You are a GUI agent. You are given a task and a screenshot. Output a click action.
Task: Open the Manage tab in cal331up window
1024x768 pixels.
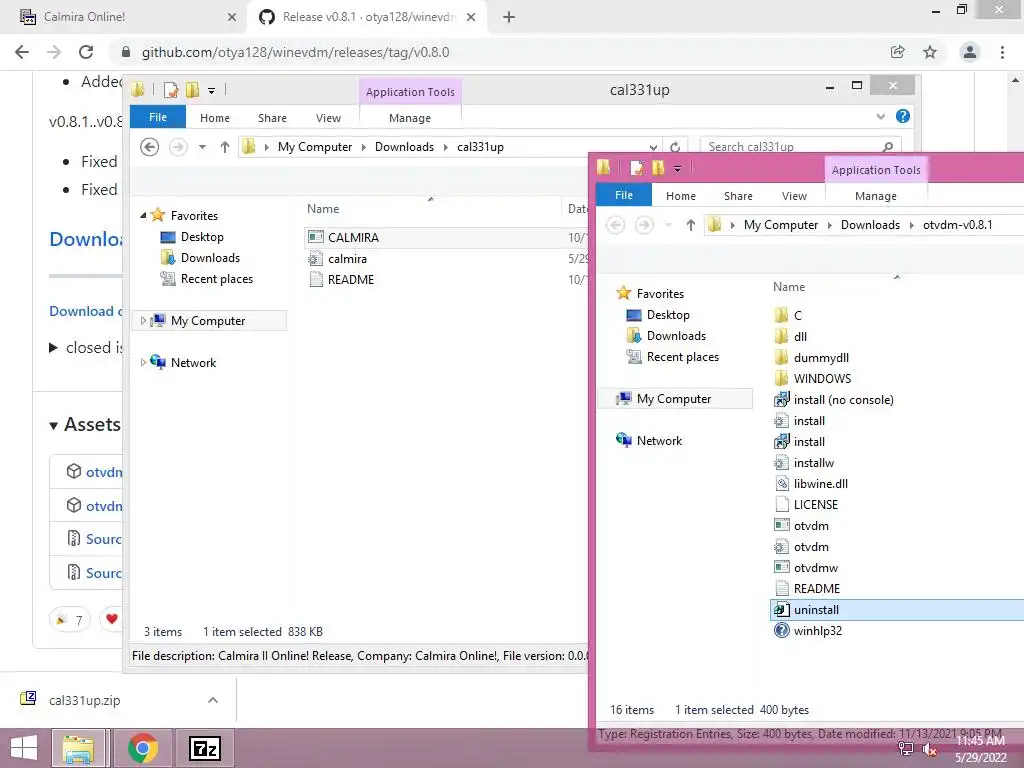[x=409, y=118]
